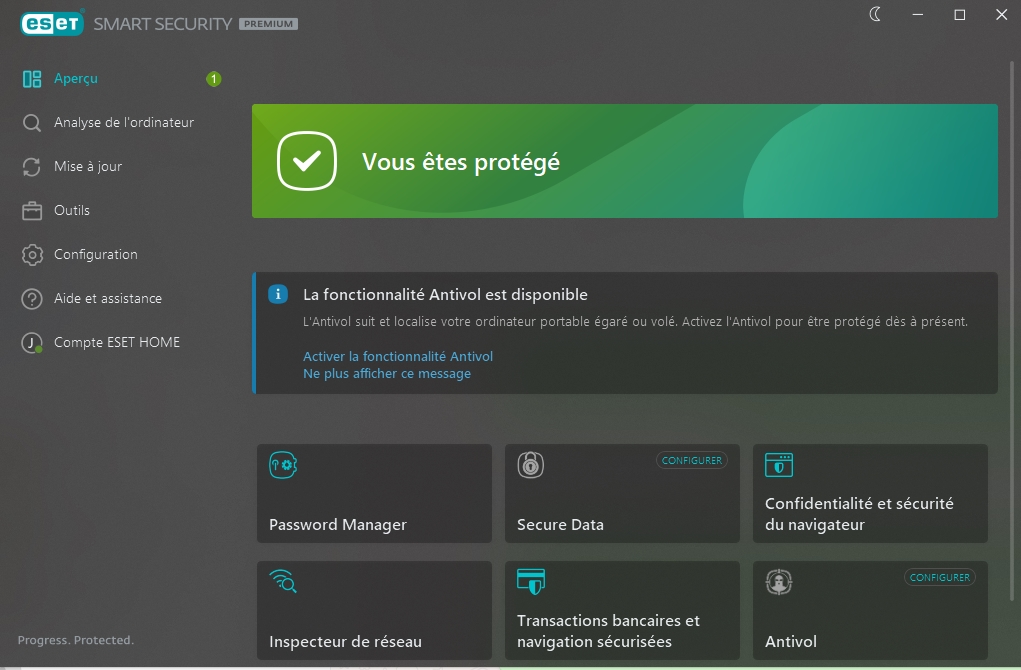Open Analyse de l'ordinateur from the sidebar
The height and width of the screenshot is (670, 1021).
click(125, 122)
